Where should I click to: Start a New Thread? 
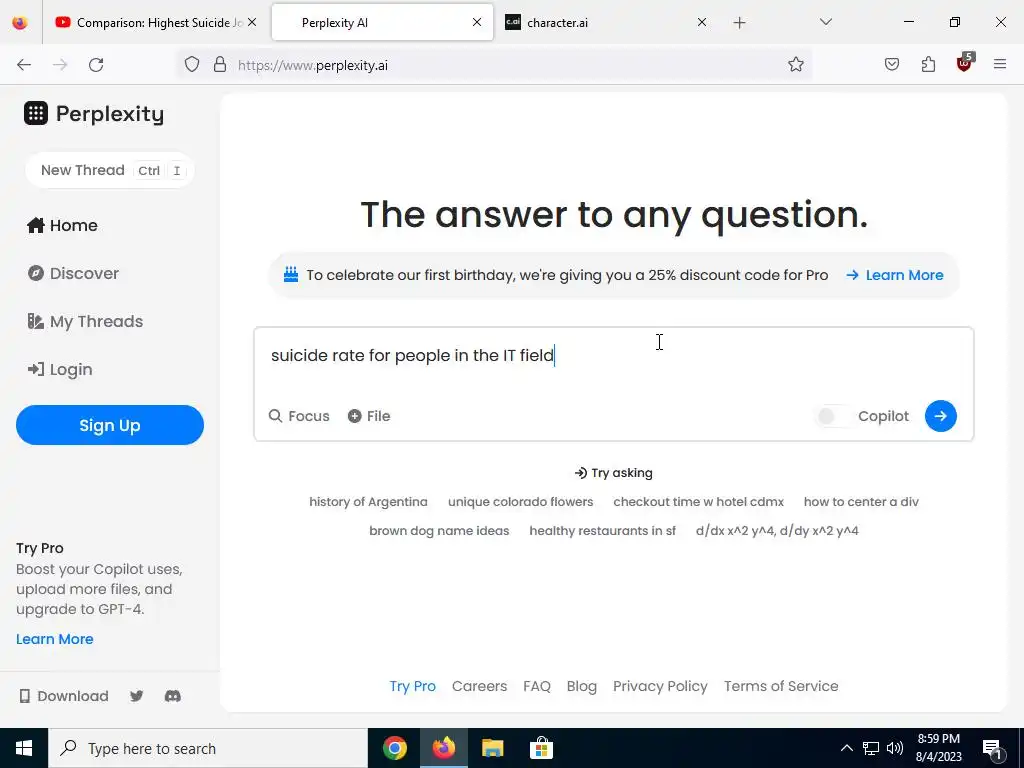click(x=110, y=170)
